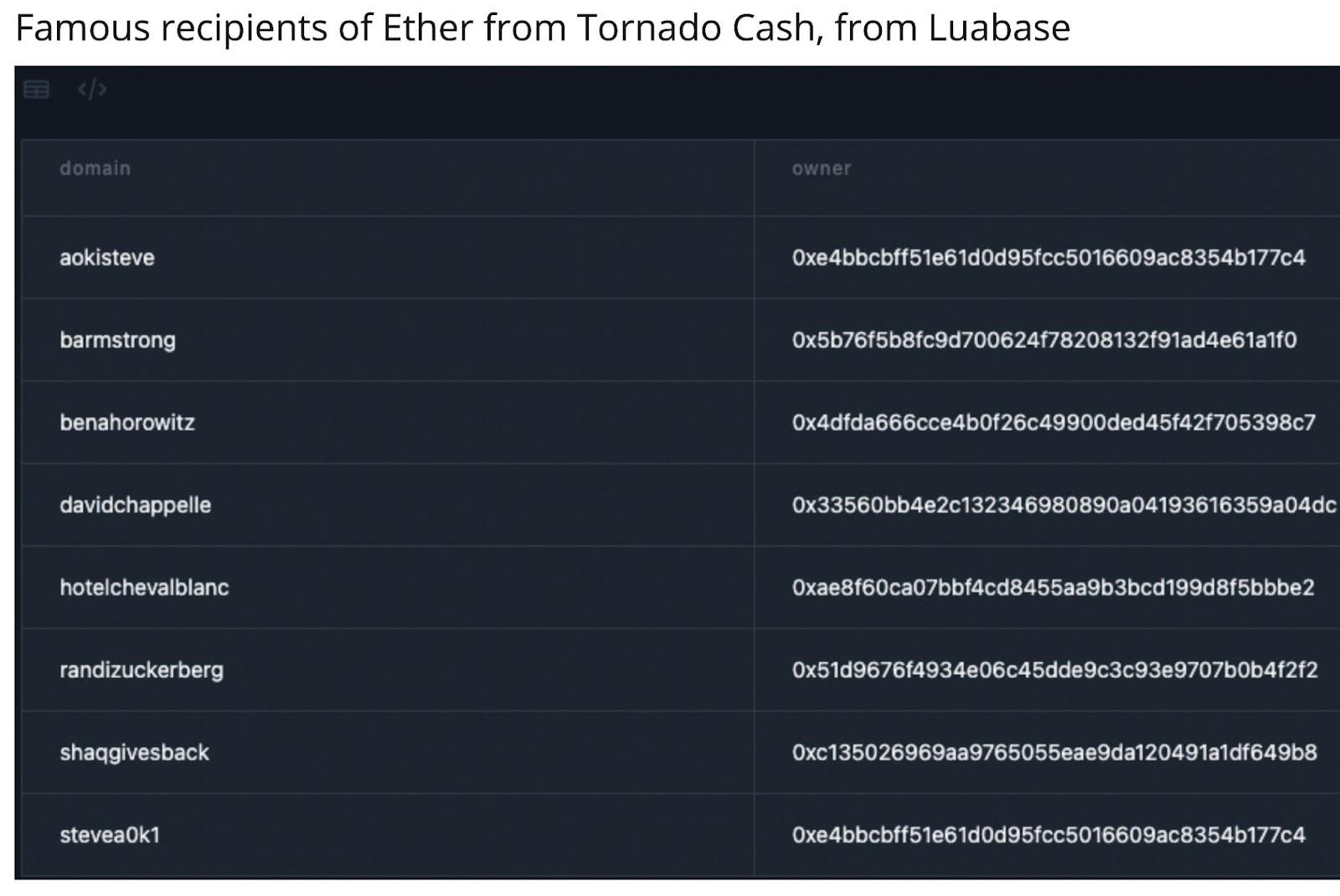Screen dimensions: 1340x896
Task: Select the randizuckerberg domain cell
Action: (142, 670)
